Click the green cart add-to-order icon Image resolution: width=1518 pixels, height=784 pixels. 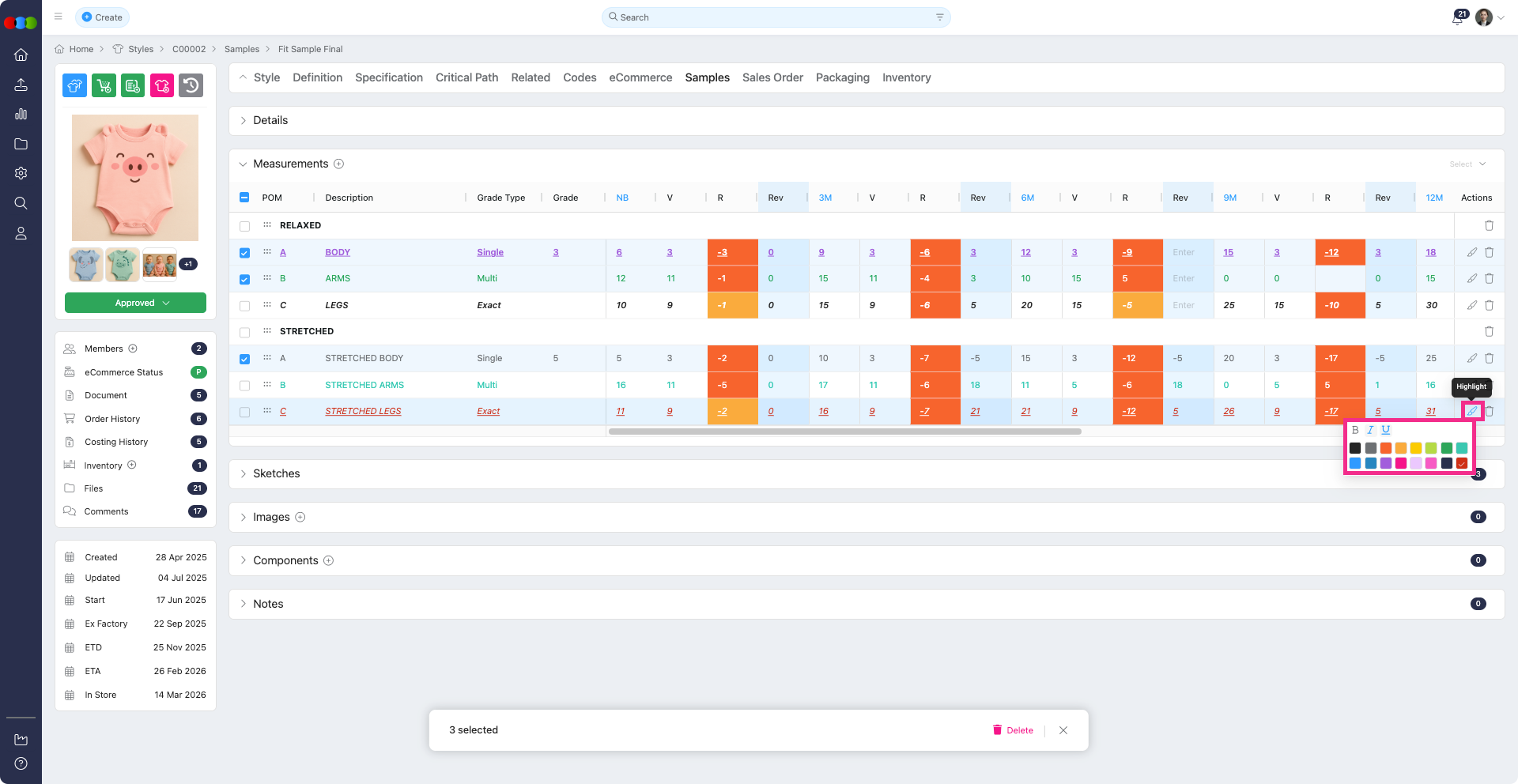click(x=104, y=85)
